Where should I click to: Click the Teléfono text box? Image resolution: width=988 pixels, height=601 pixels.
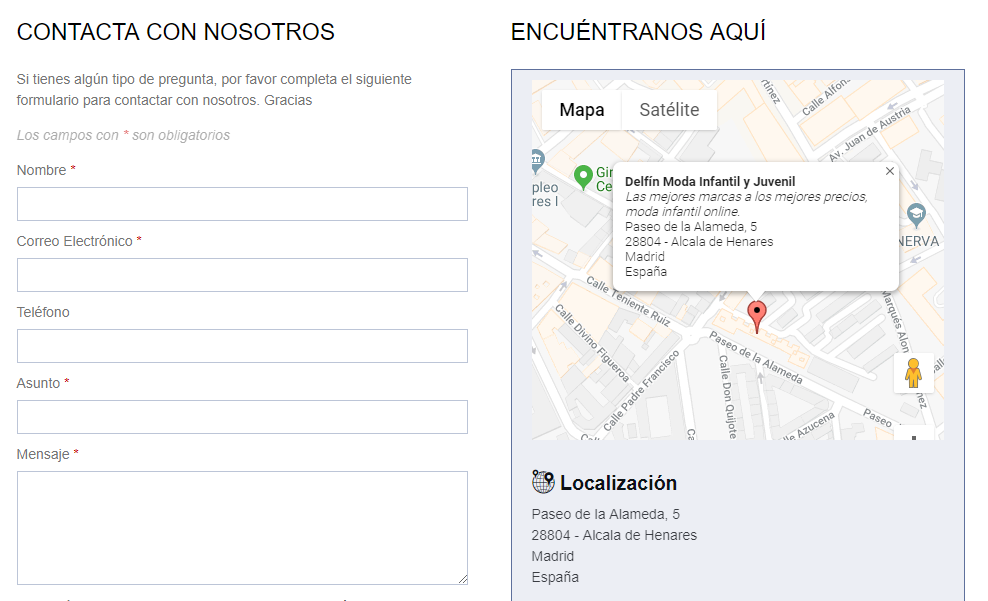pyautogui.click(x=242, y=346)
